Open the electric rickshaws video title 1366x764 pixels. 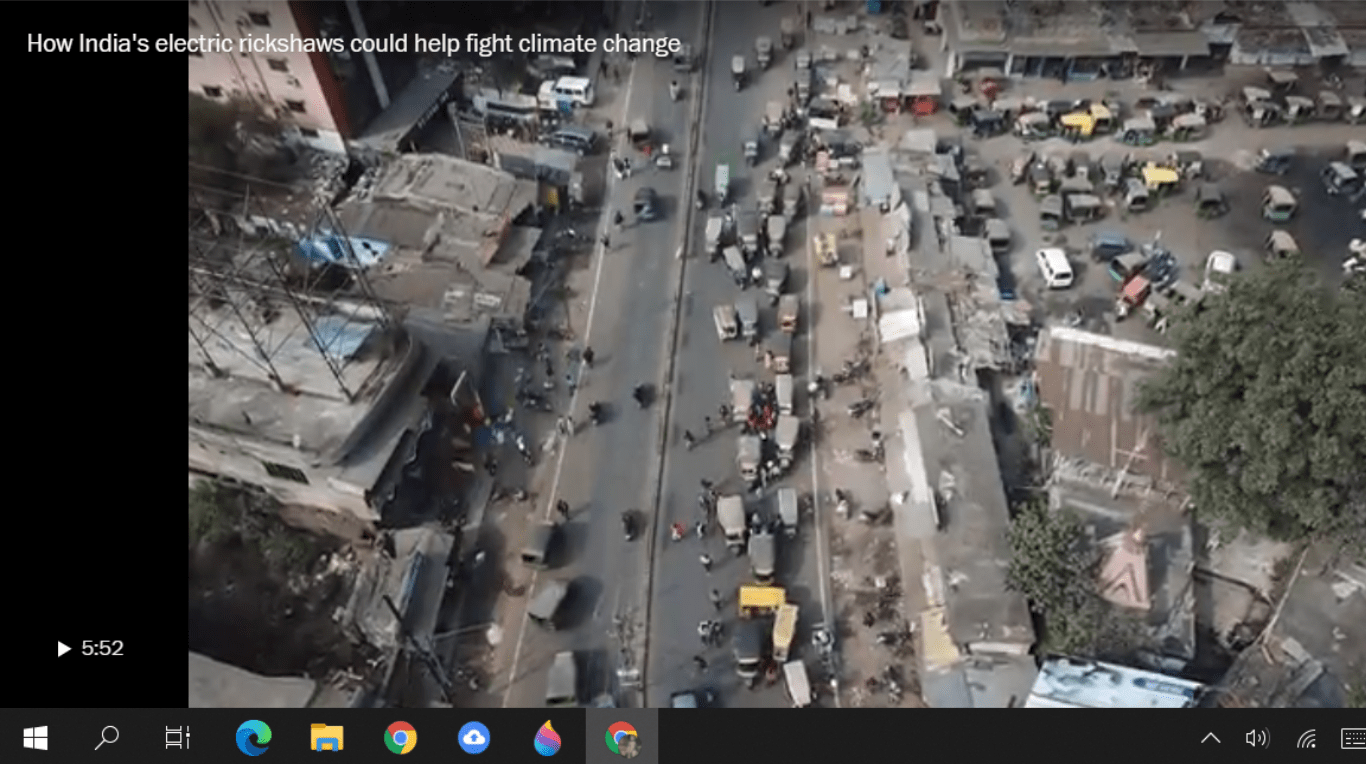point(353,43)
